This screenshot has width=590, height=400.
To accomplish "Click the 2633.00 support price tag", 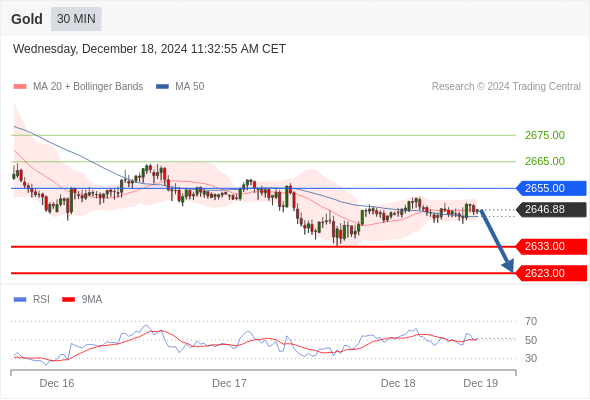I will tap(551, 246).
